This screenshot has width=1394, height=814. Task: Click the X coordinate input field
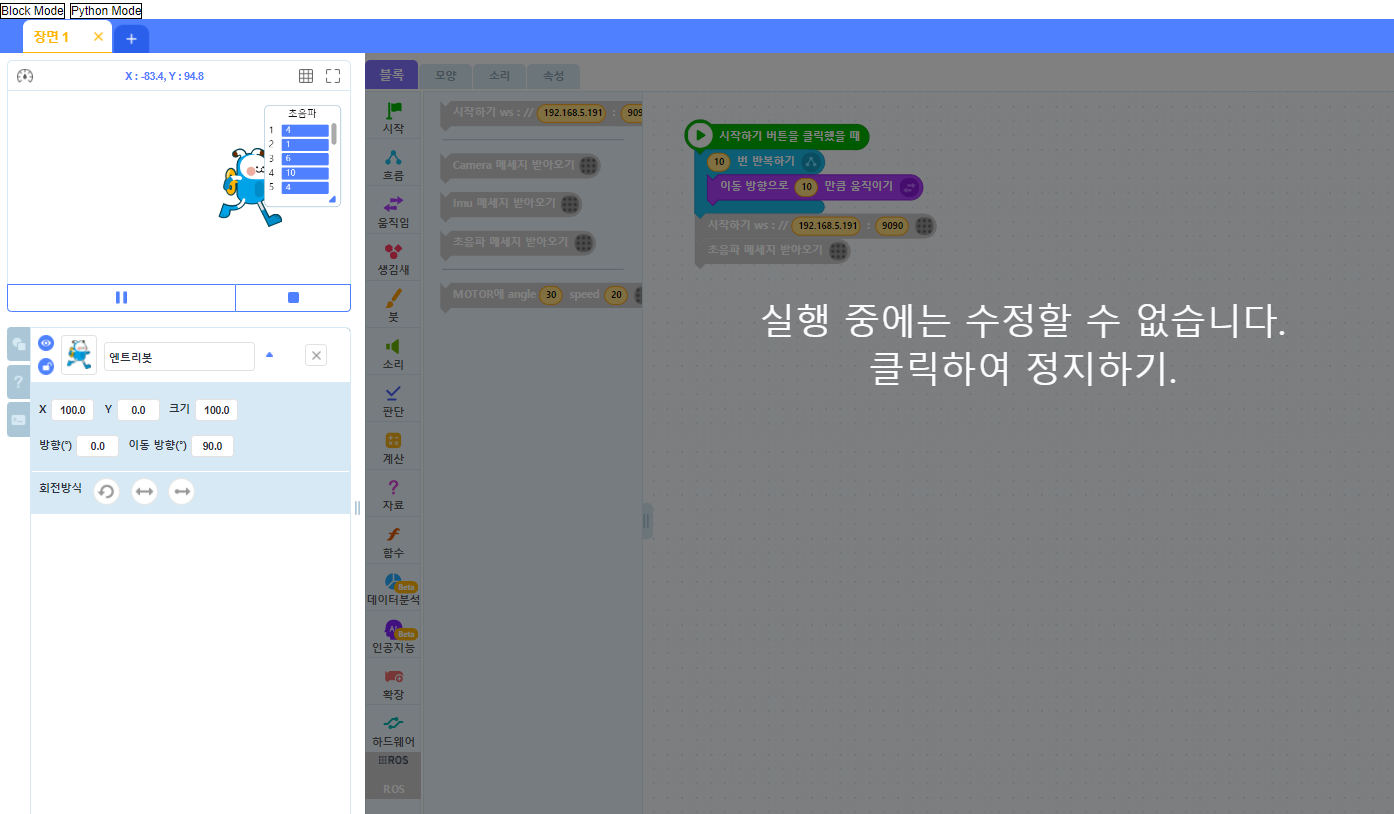click(x=71, y=409)
